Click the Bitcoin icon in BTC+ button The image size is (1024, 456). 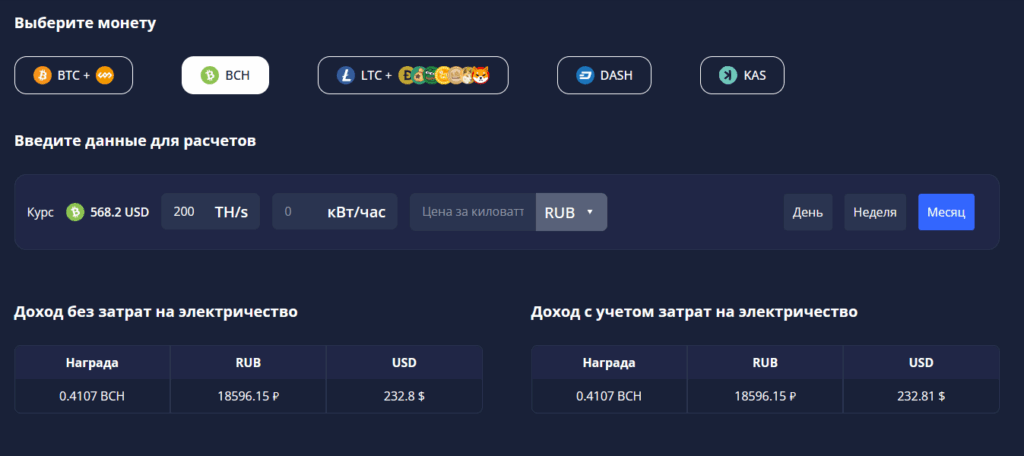click(x=42, y=75)
